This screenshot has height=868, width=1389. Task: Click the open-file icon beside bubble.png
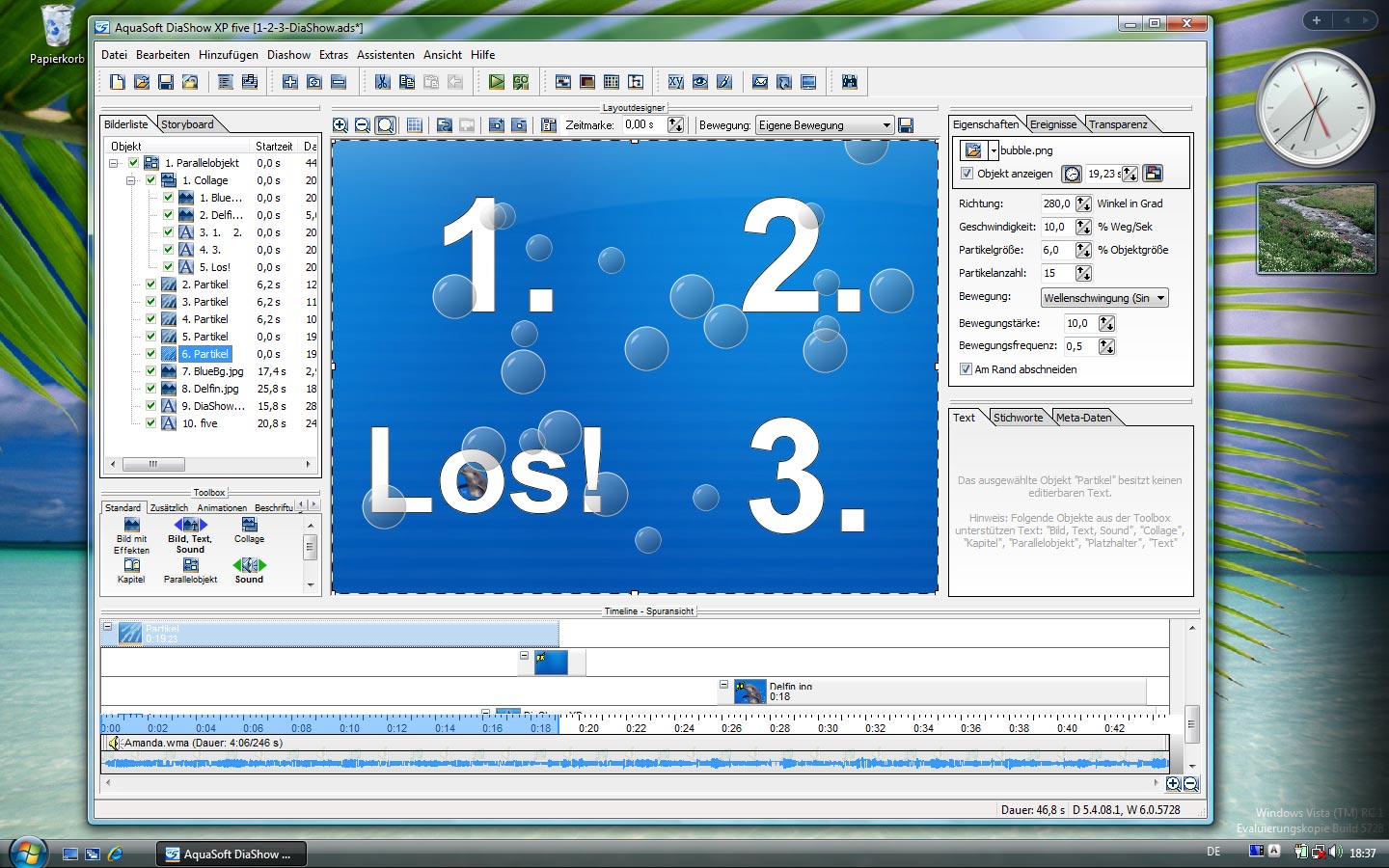[972, 150]
